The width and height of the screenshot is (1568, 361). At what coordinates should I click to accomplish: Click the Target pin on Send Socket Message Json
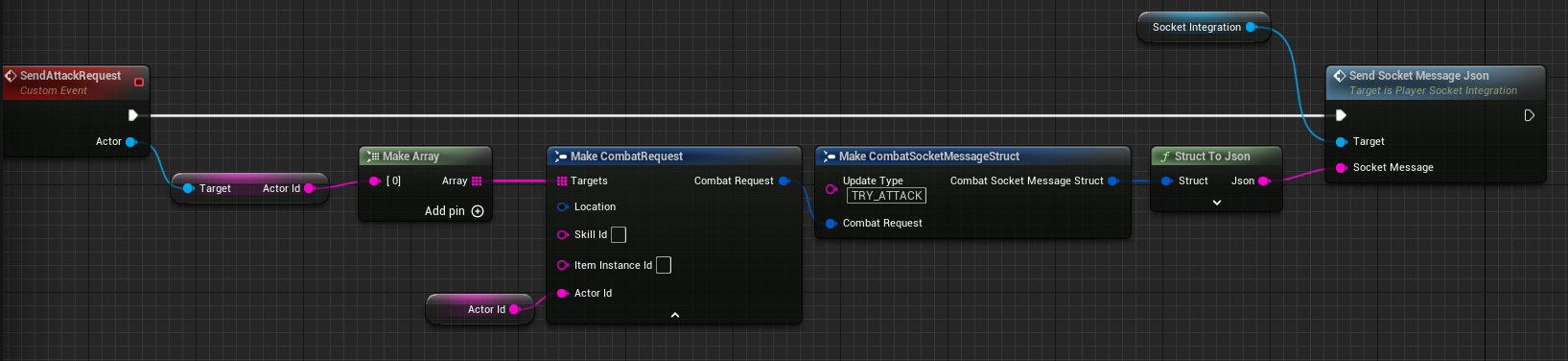(x=1342, y=141)
